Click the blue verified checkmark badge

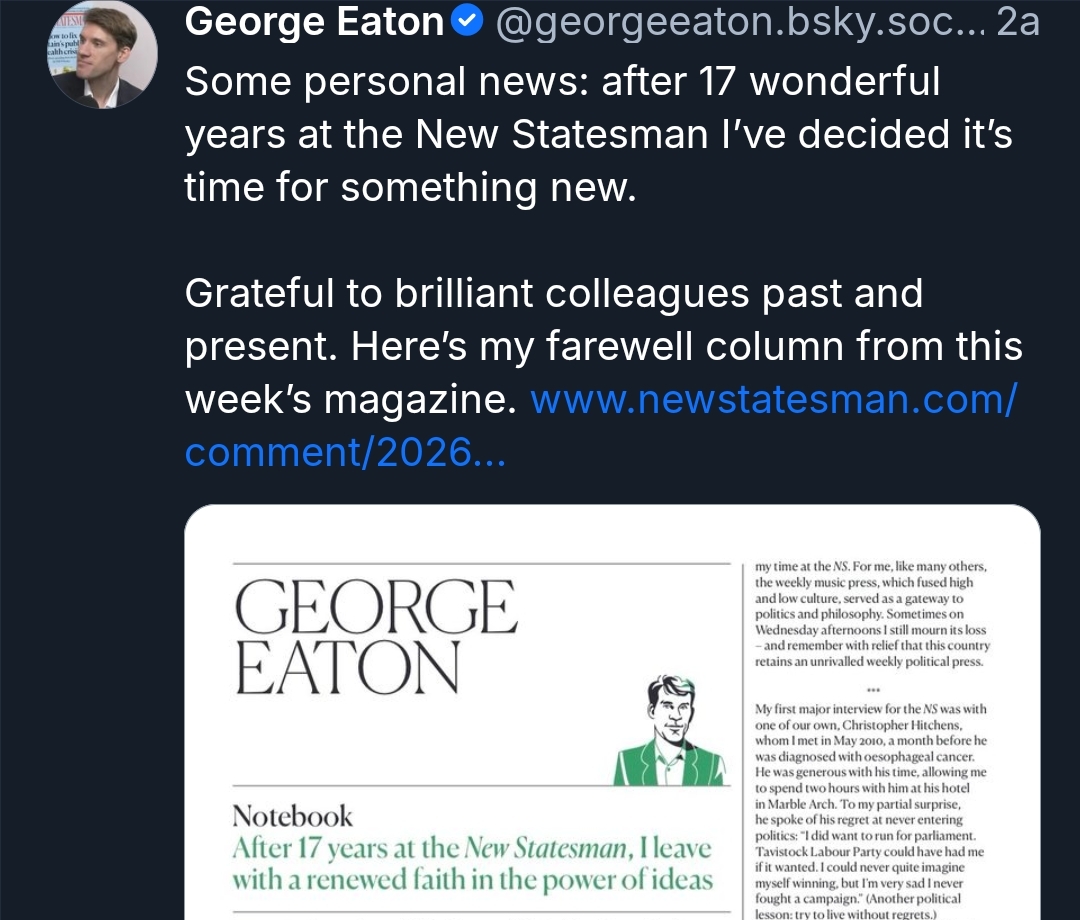tap(468, 21)
